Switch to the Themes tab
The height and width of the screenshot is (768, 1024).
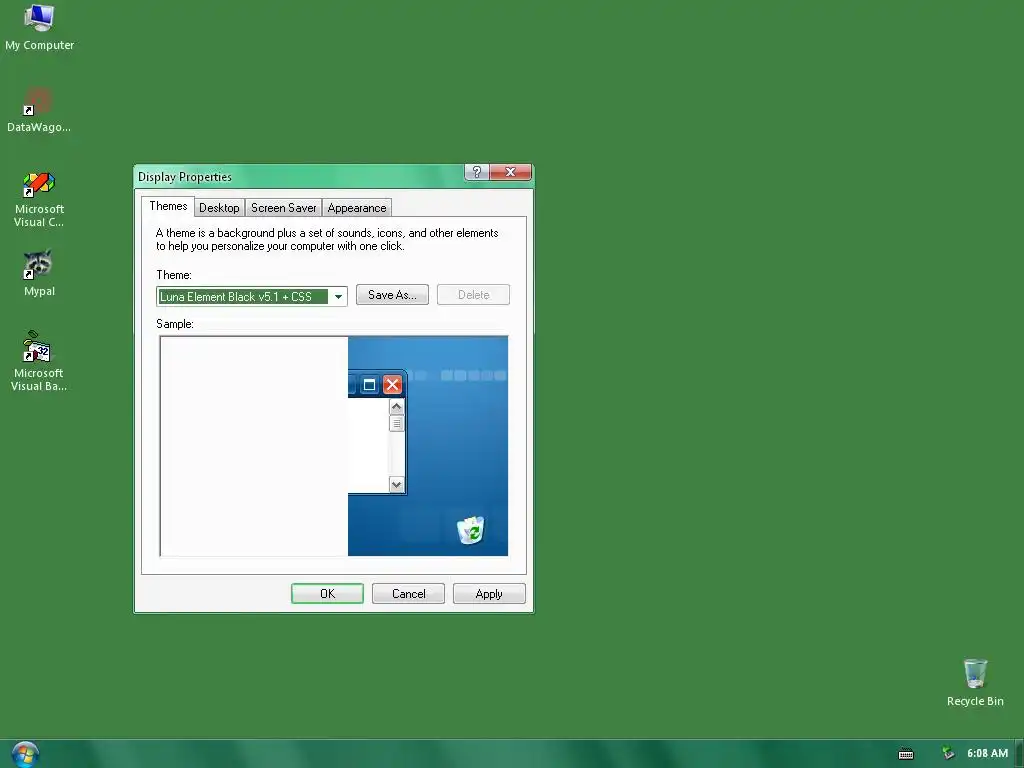click(x=168, y=206)
